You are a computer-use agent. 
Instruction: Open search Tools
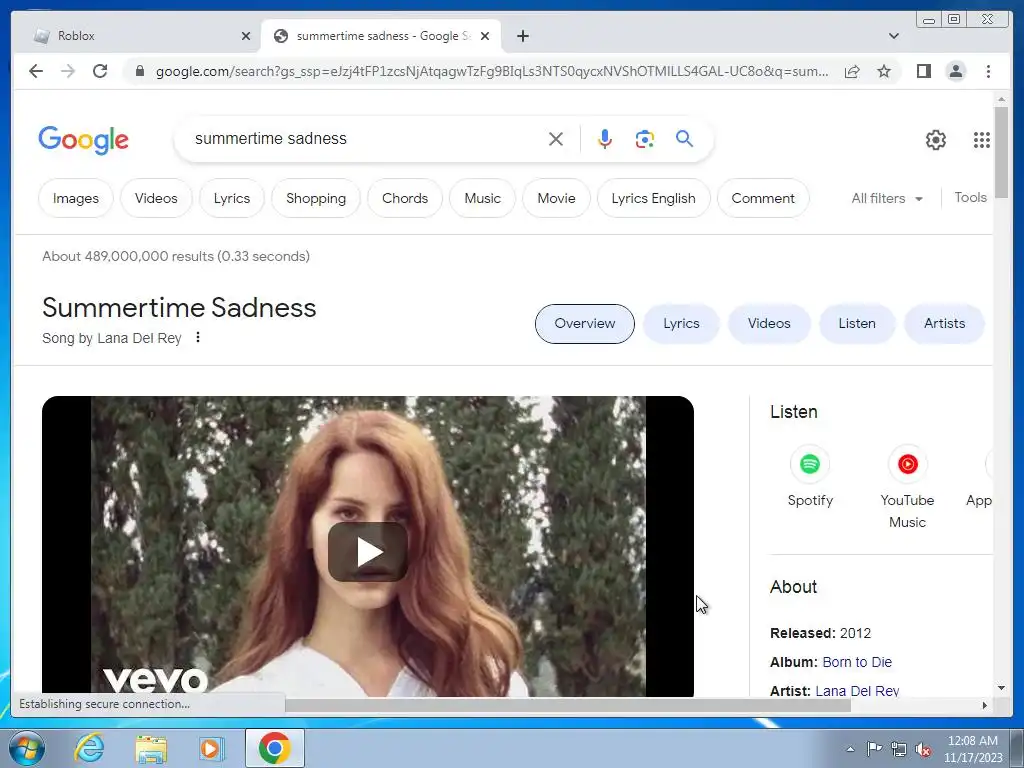[970, 197]
